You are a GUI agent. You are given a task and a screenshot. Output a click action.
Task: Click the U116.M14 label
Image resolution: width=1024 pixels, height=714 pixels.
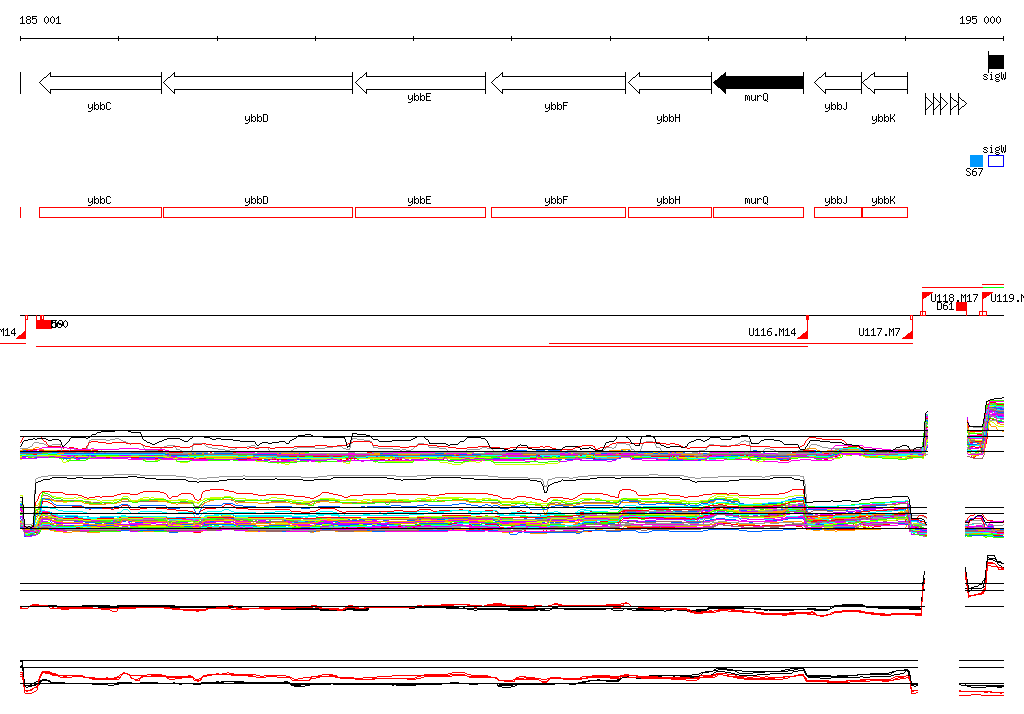[772, 333]
